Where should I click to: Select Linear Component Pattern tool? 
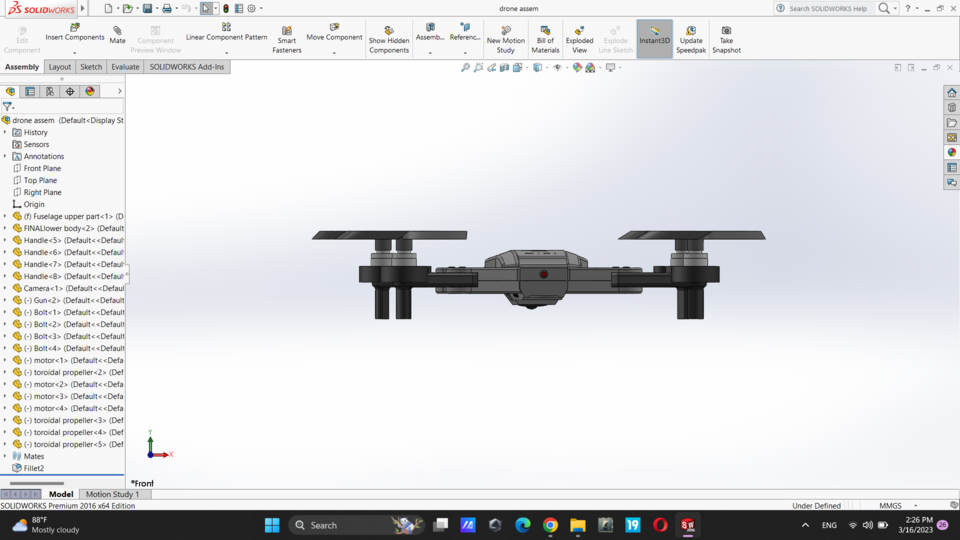227,32
